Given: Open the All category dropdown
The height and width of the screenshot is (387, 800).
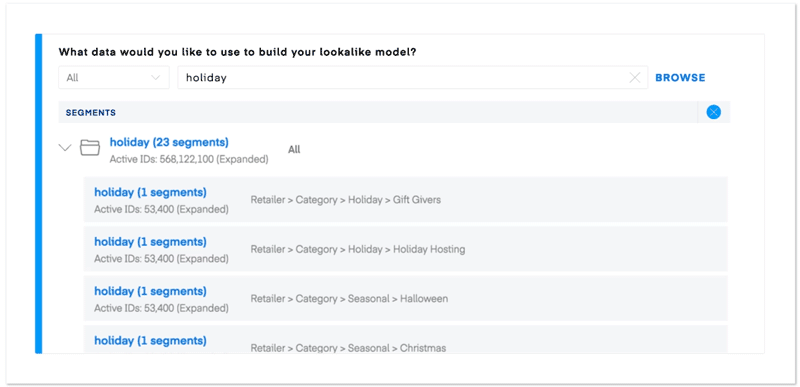Looking at the screenshot, I should pos(114,78).
